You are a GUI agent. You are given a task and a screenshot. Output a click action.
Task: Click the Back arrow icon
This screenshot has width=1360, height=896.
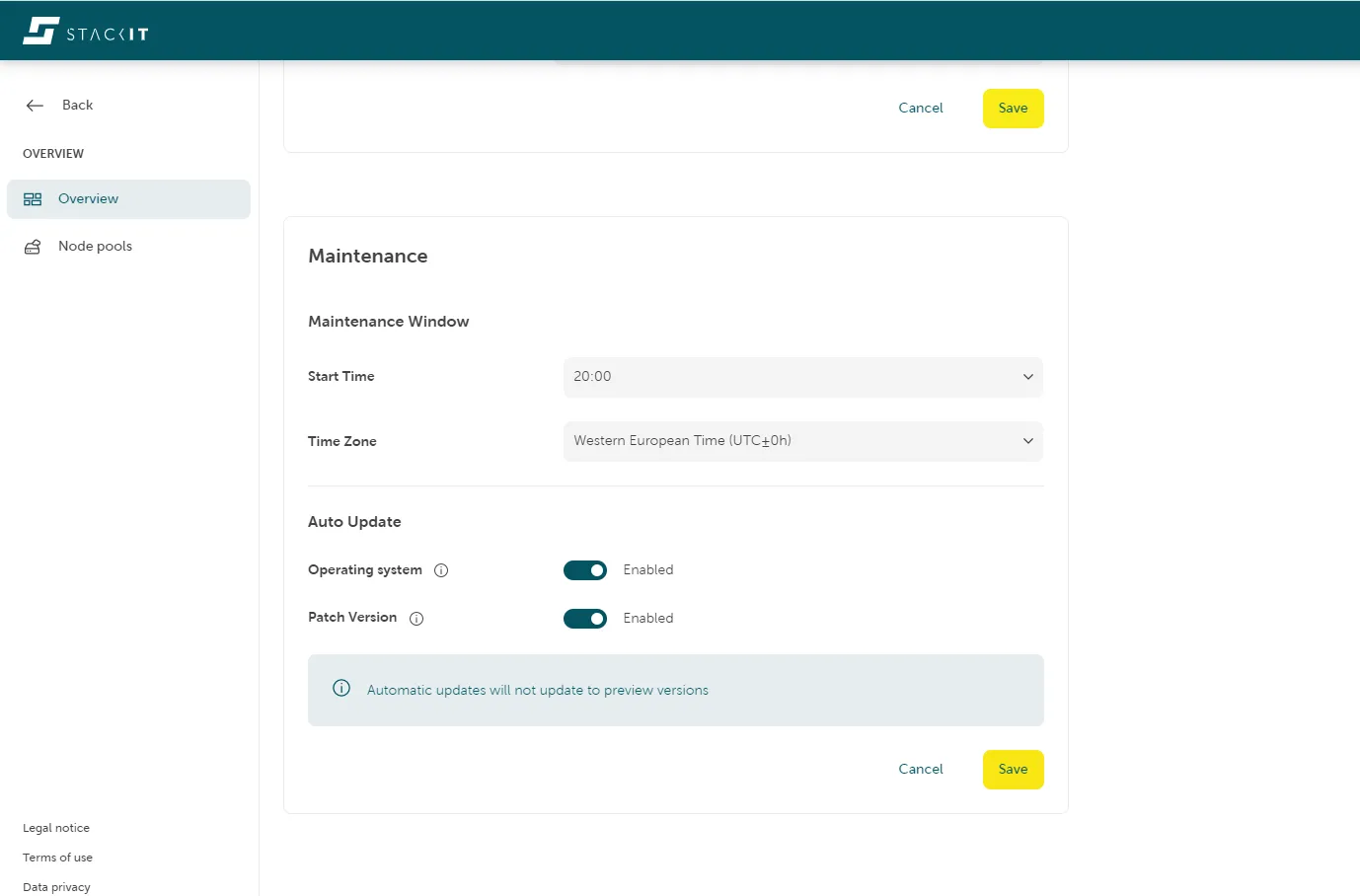35,105
